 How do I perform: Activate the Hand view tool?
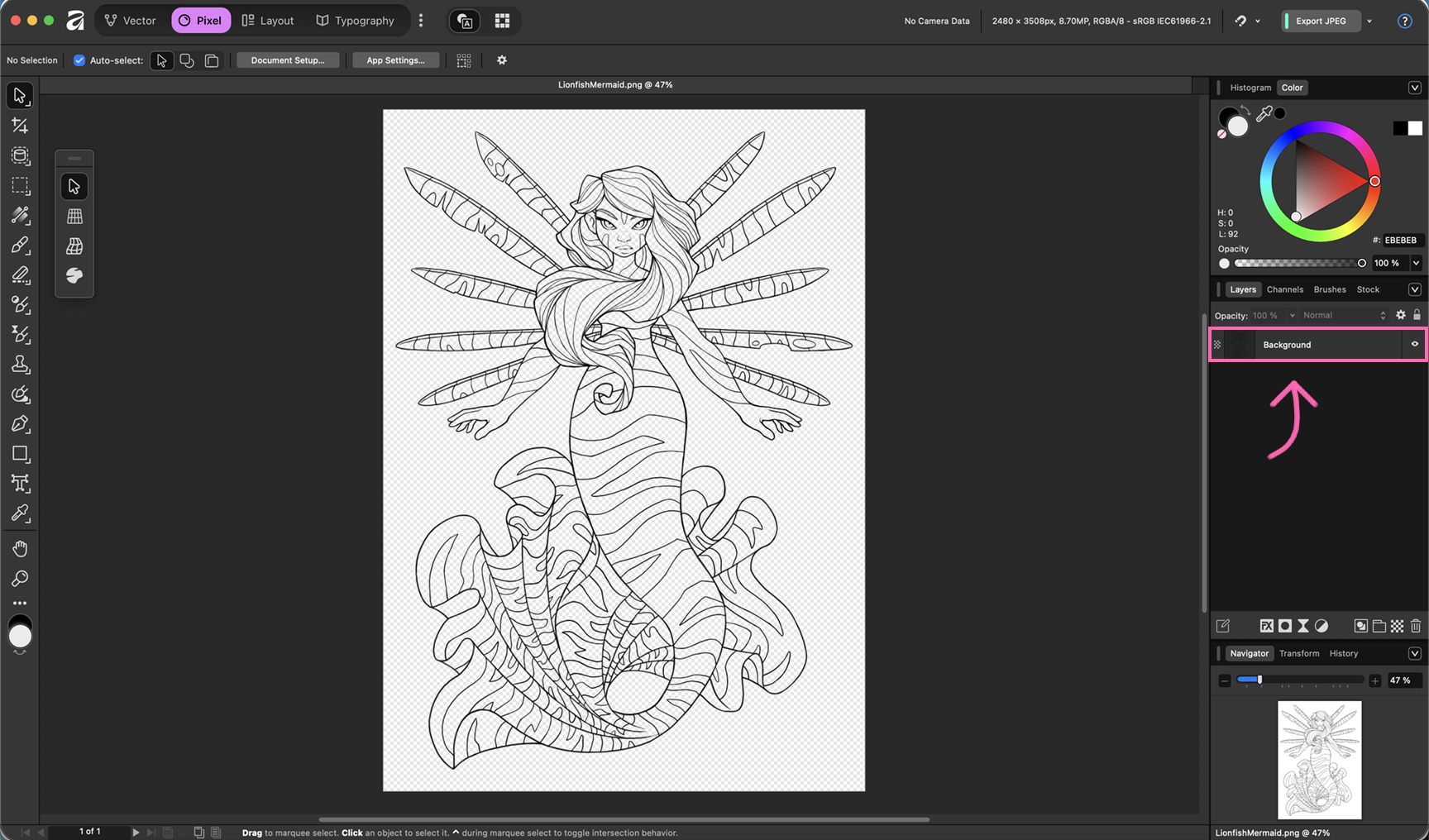(20, 548)
